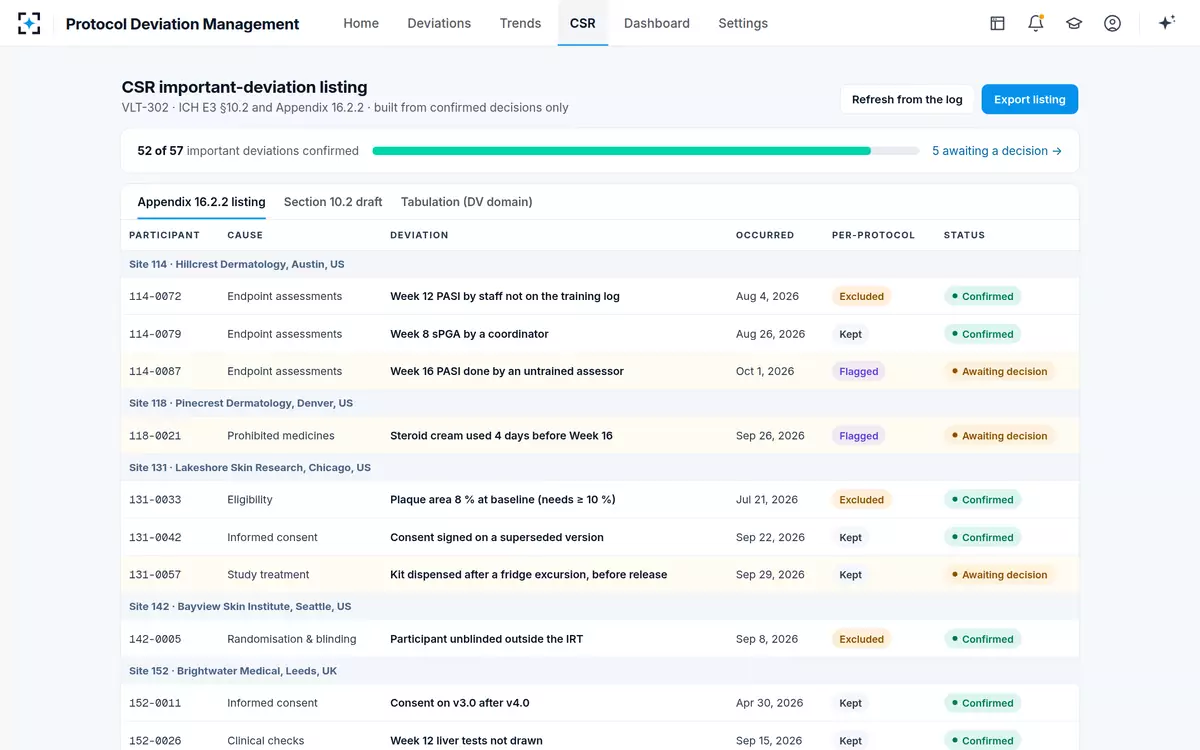This screenshot has width=1200, height=750.
Task: Select the Site 118 Pinecrest Dermatology group row
Action: (600, 403)
